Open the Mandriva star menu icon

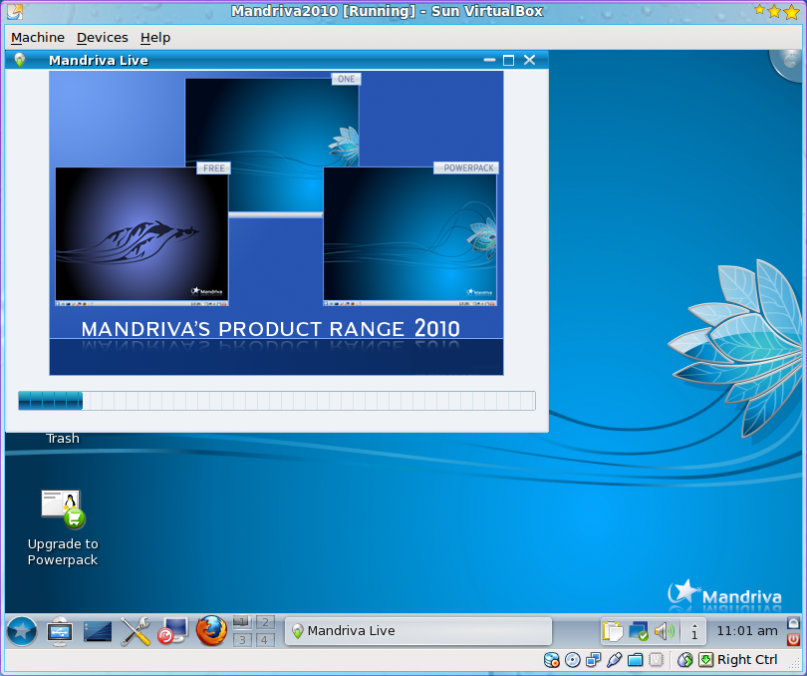tap(22, 631)
